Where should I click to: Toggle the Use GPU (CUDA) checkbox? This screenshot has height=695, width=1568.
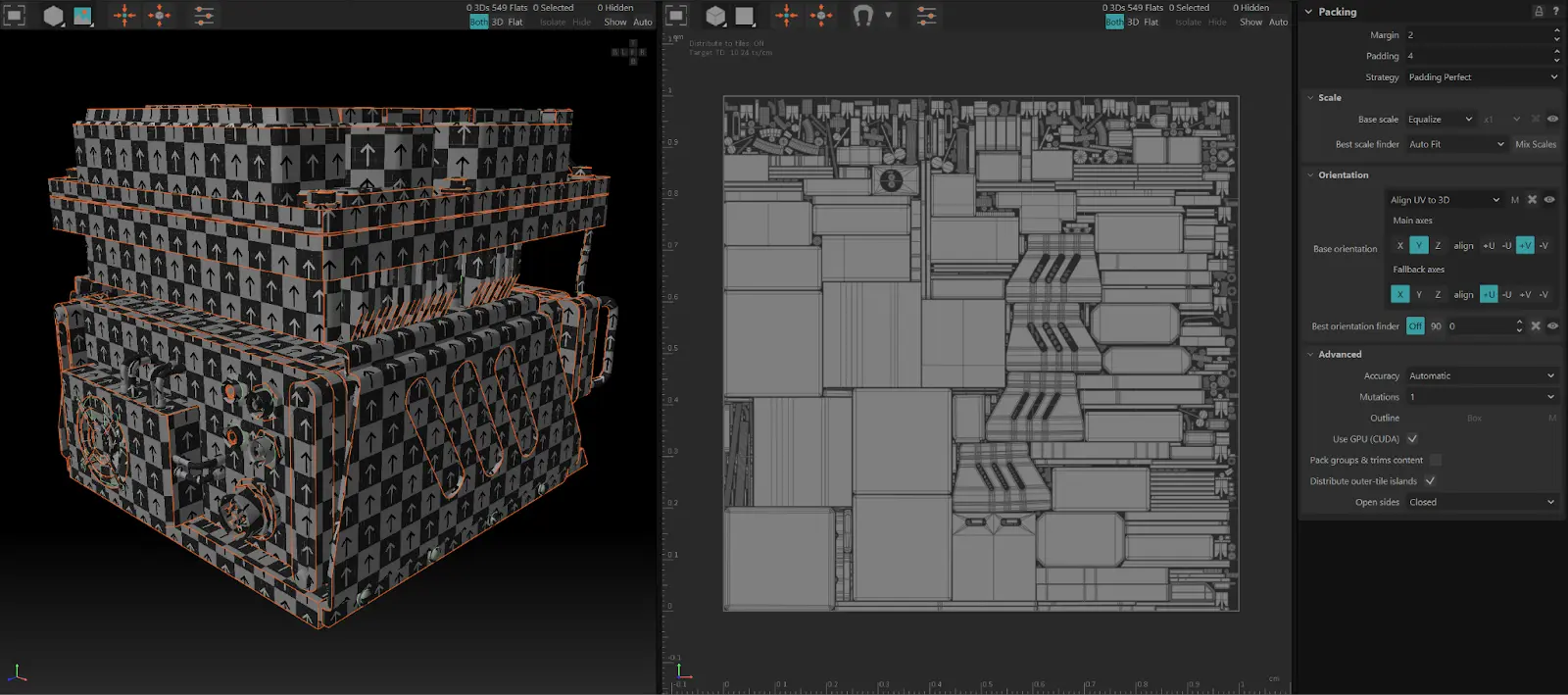(x=1412, y=439)
